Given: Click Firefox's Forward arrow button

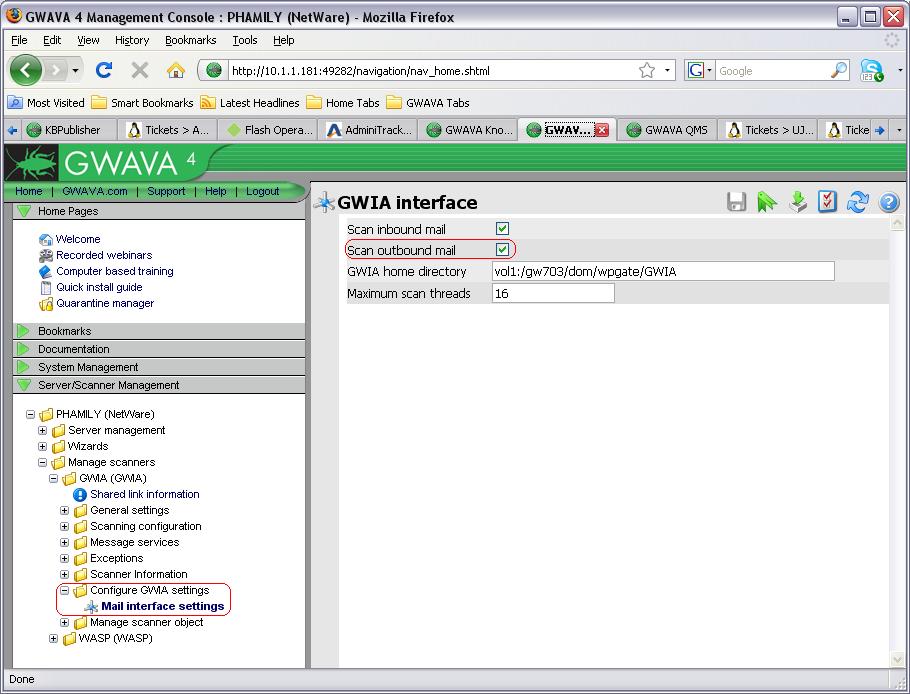Looking at the screenshot, I should point(55,70).
